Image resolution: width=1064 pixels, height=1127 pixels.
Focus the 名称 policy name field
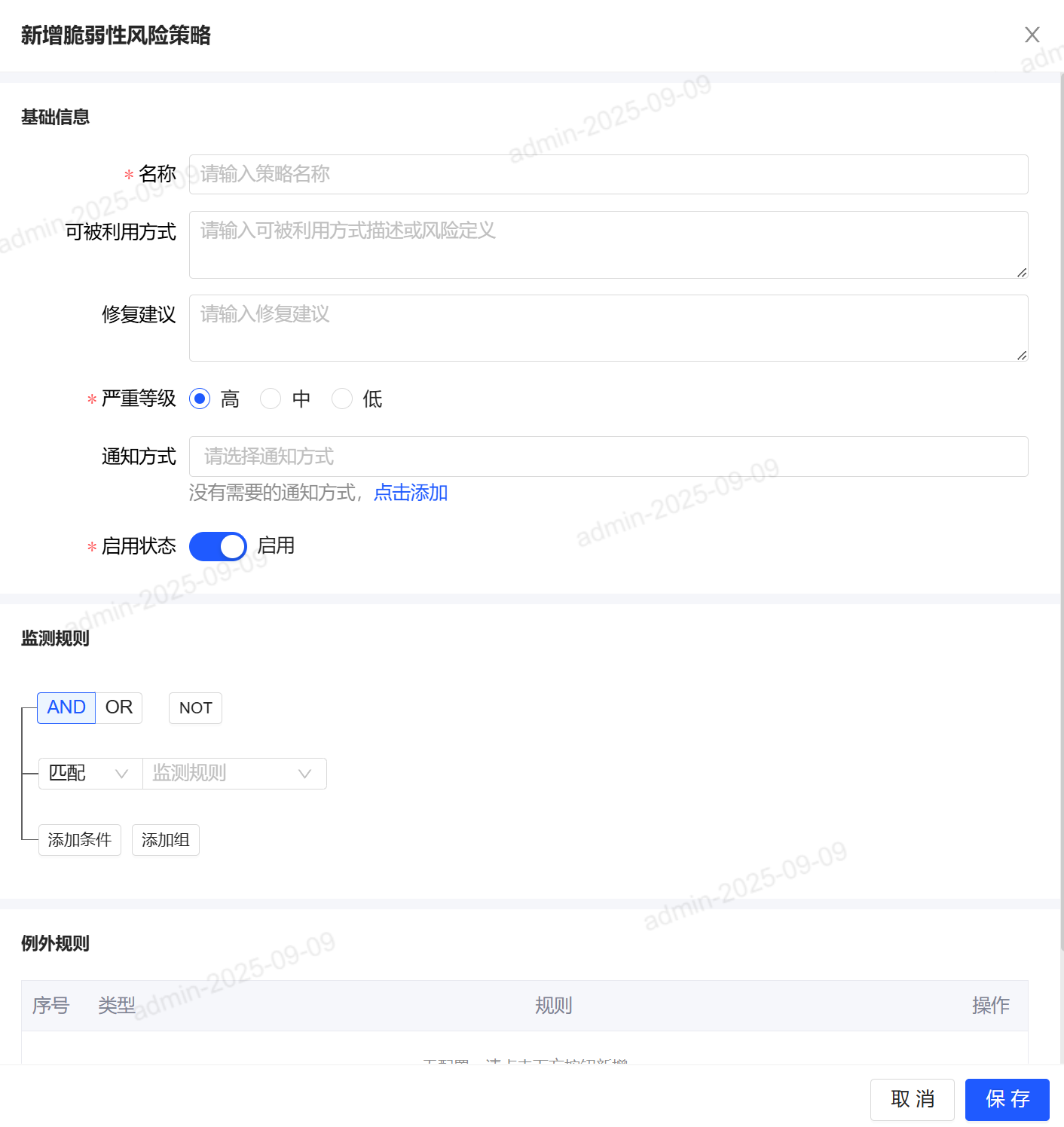[608, 174]
